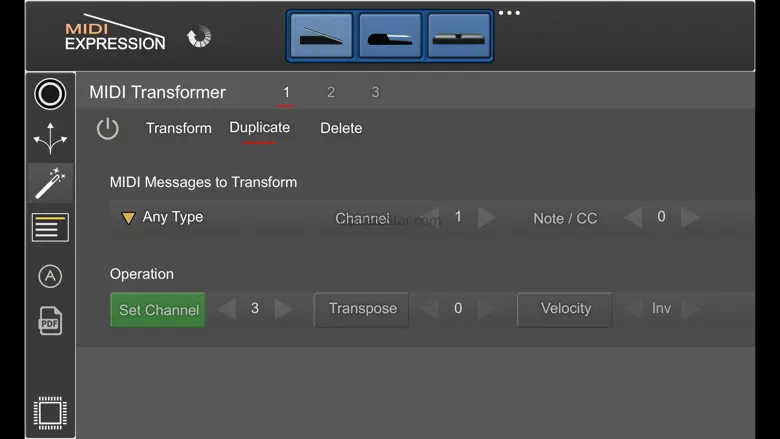Click the Operation section label
The height and width of the screenshot is (439, 780).
point(142,274)
